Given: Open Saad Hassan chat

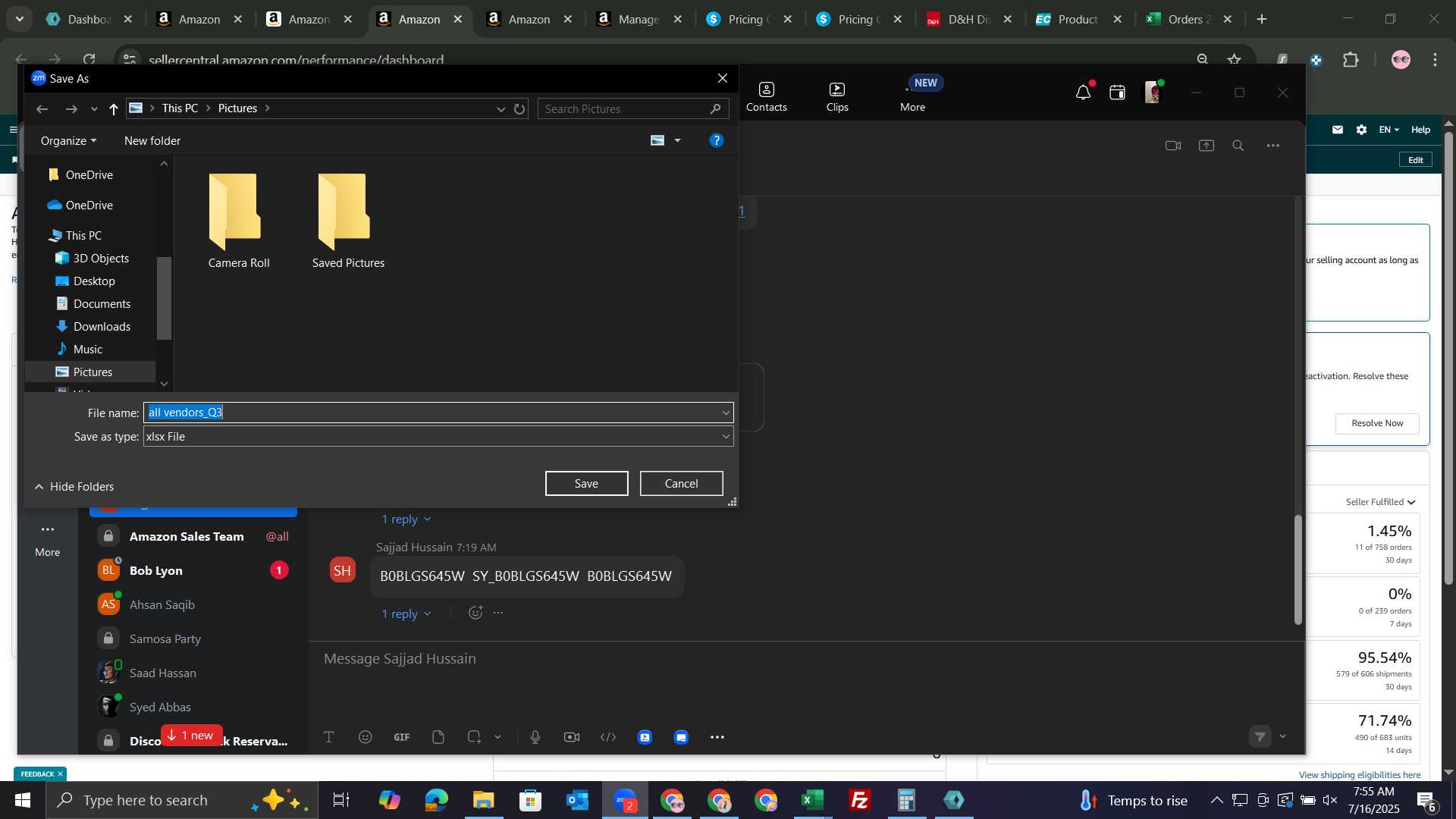Looking at the screenshot, I should point(193,673).
